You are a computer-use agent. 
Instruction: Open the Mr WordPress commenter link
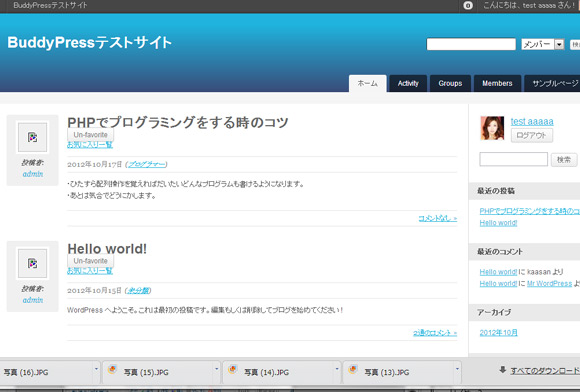point(549,284)
